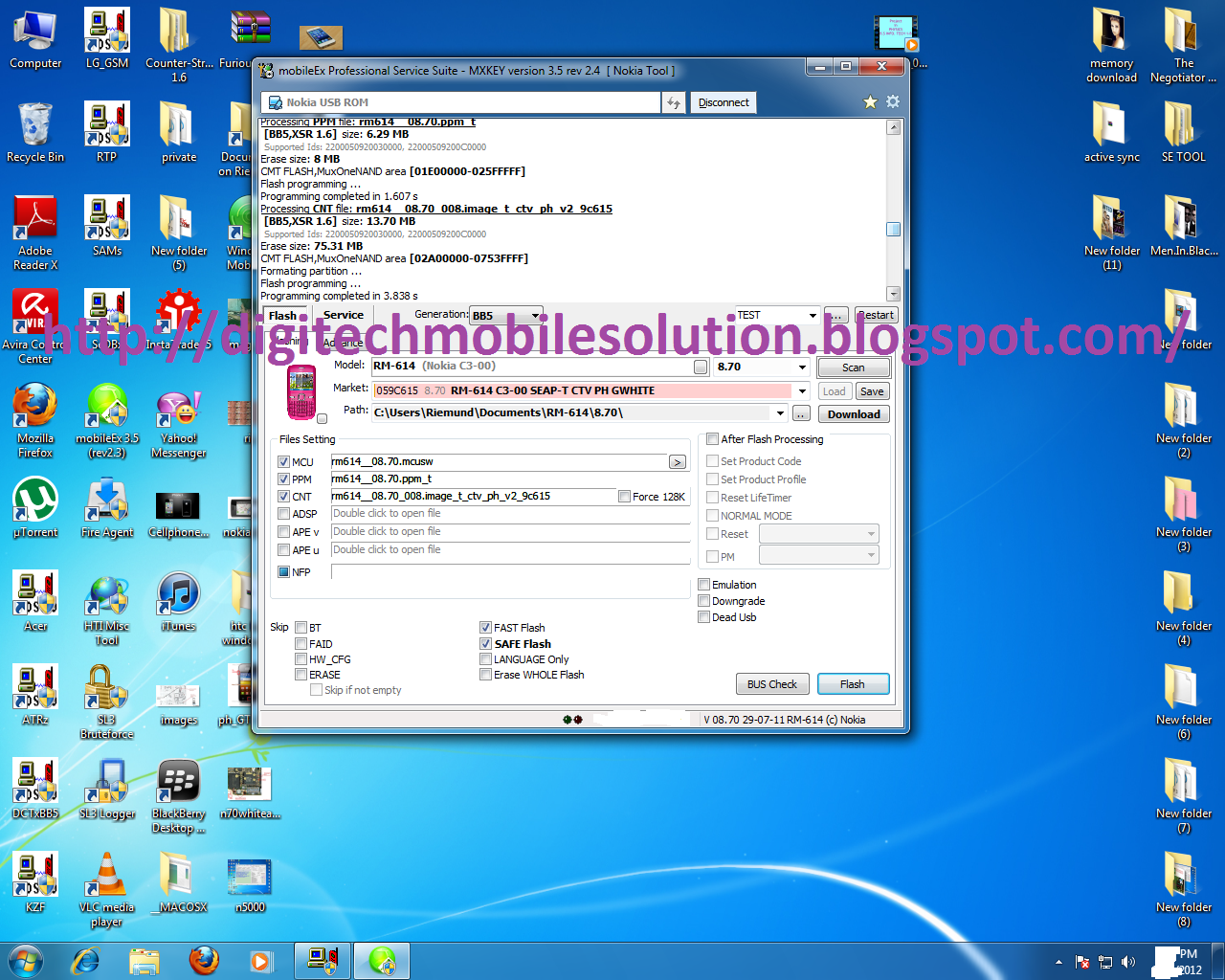Enable the ADSP file checkbox

pyautogui.click(x=283, y=514)
